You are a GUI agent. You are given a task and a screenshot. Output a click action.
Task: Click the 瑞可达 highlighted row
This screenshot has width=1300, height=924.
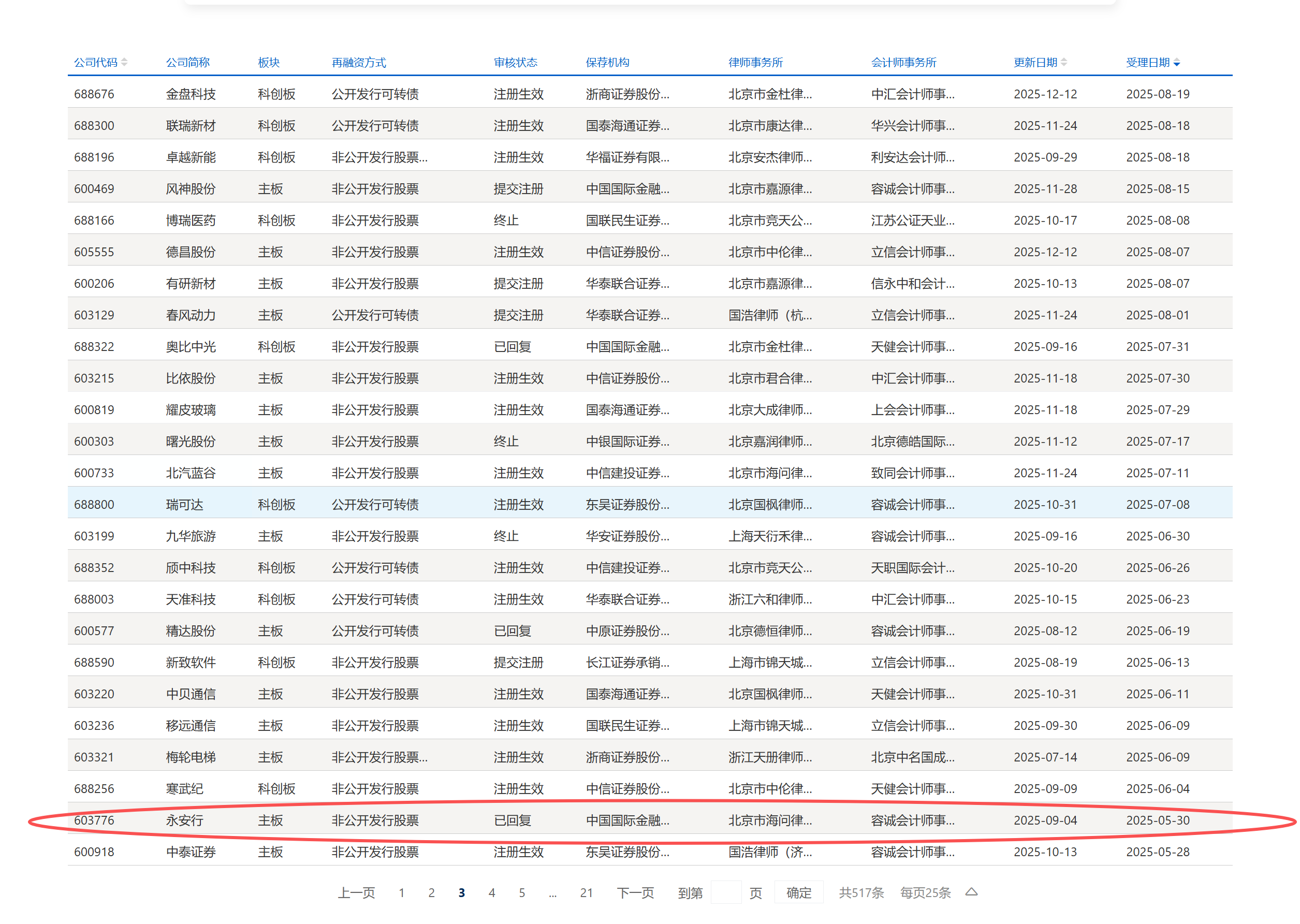click(x=184, y=504)
